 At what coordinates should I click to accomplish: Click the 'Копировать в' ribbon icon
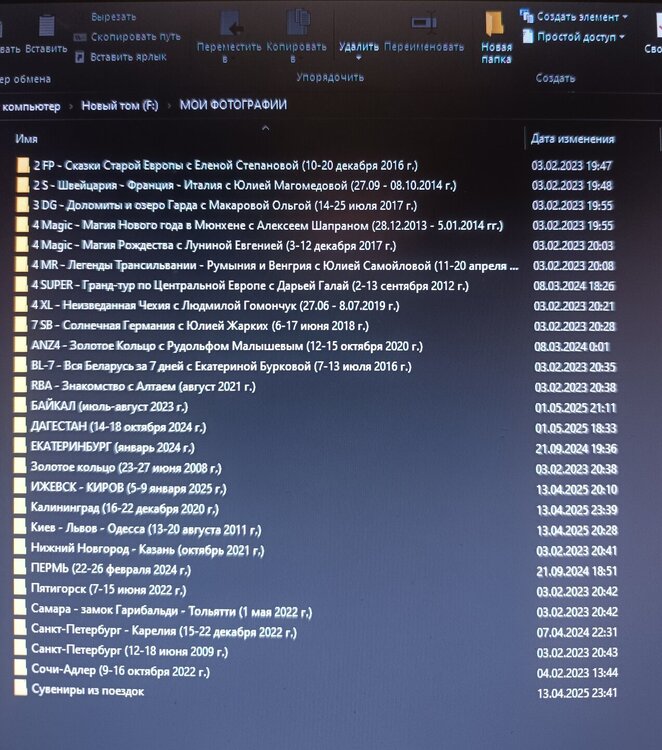[297, 26]
